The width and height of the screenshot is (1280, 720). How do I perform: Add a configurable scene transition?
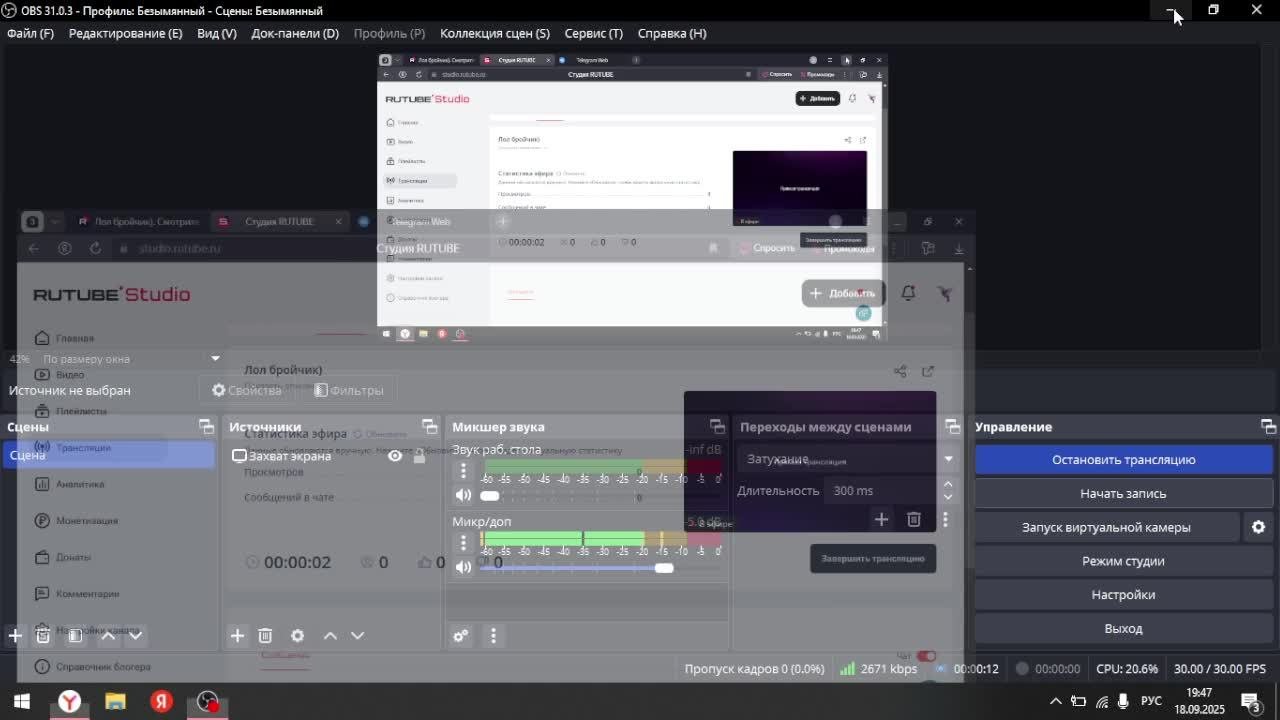pyautogui.click(x=881, y=519)
